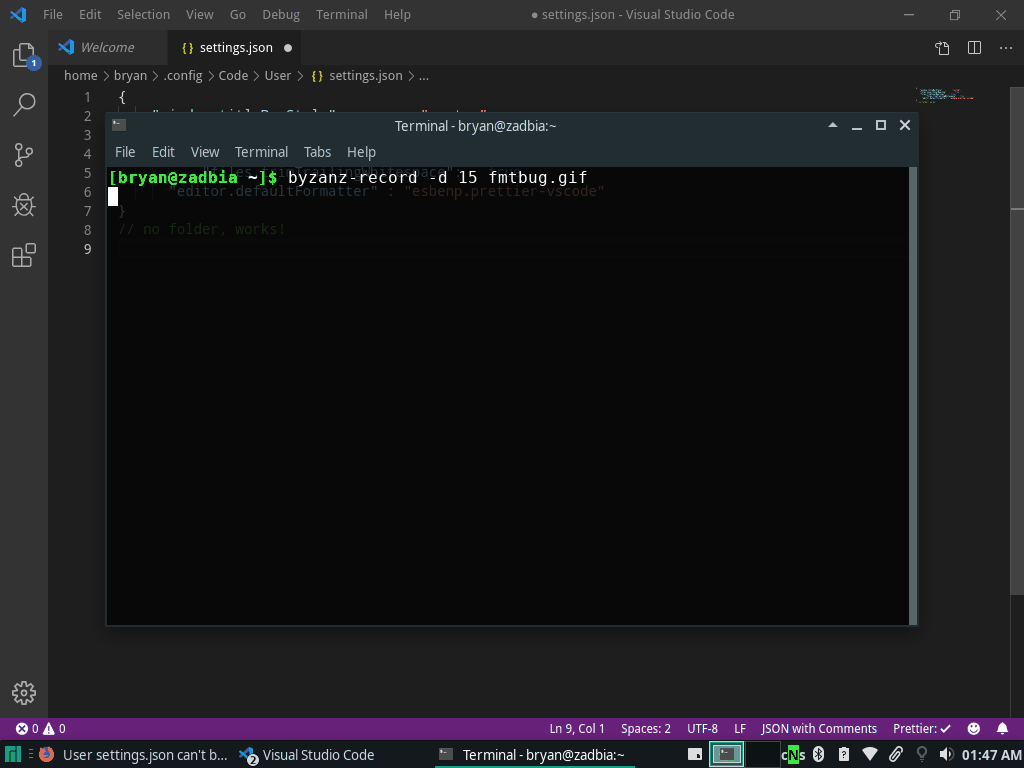The width and height of the screenshot is (1024, 768).
Task: Open the Search view in activity bar
Action: pyautogui.click(x=24, y=104)
